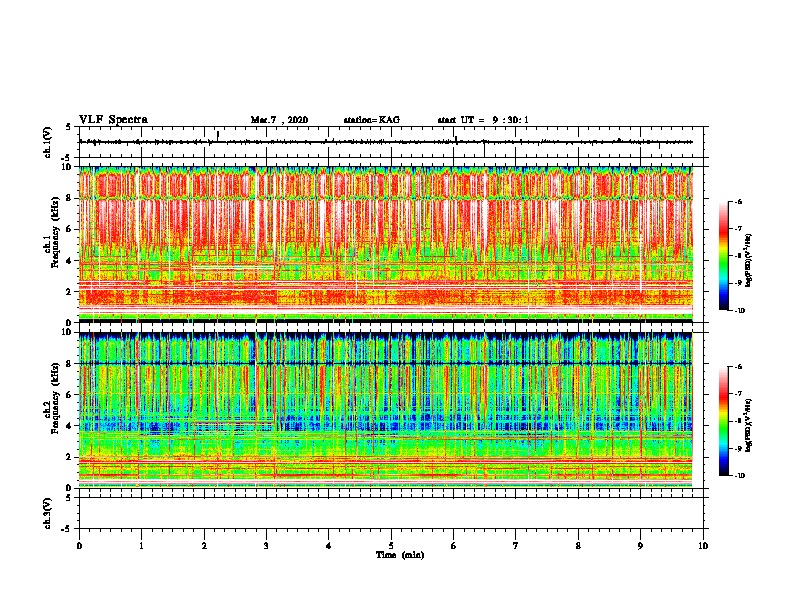Click time axis tick label "3"

click(266, 545)
